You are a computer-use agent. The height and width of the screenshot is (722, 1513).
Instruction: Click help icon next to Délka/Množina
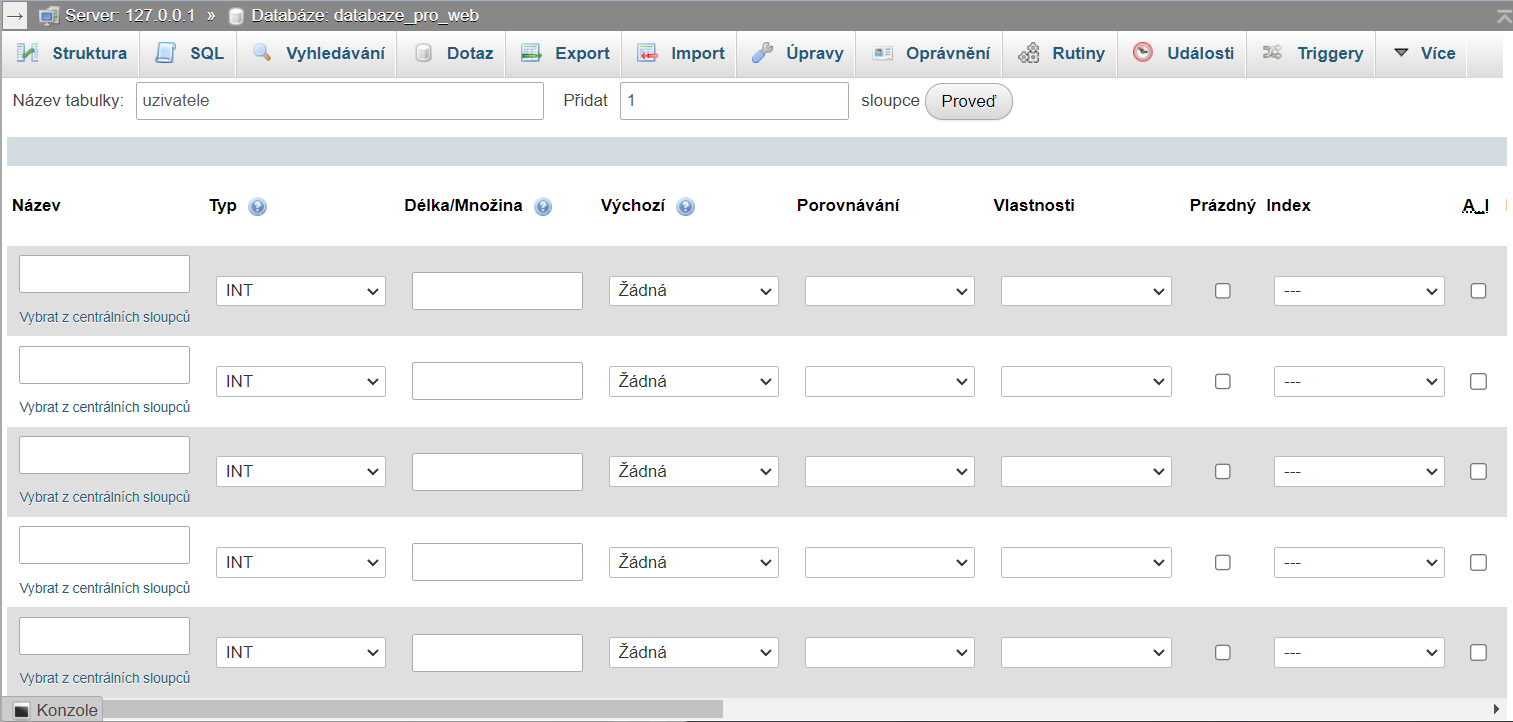[543, 207]
